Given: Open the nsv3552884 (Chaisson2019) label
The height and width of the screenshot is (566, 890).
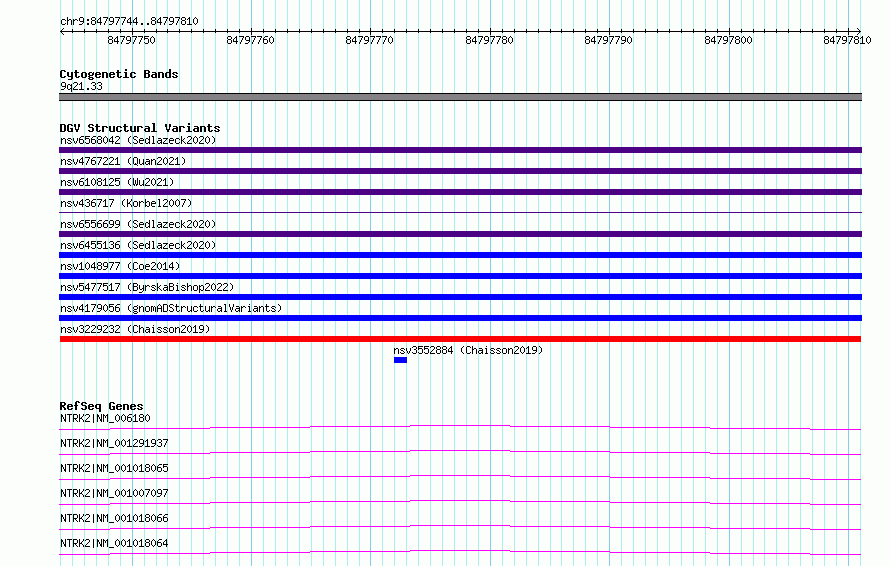Looking at the screenshot, I should click(468, 350).
